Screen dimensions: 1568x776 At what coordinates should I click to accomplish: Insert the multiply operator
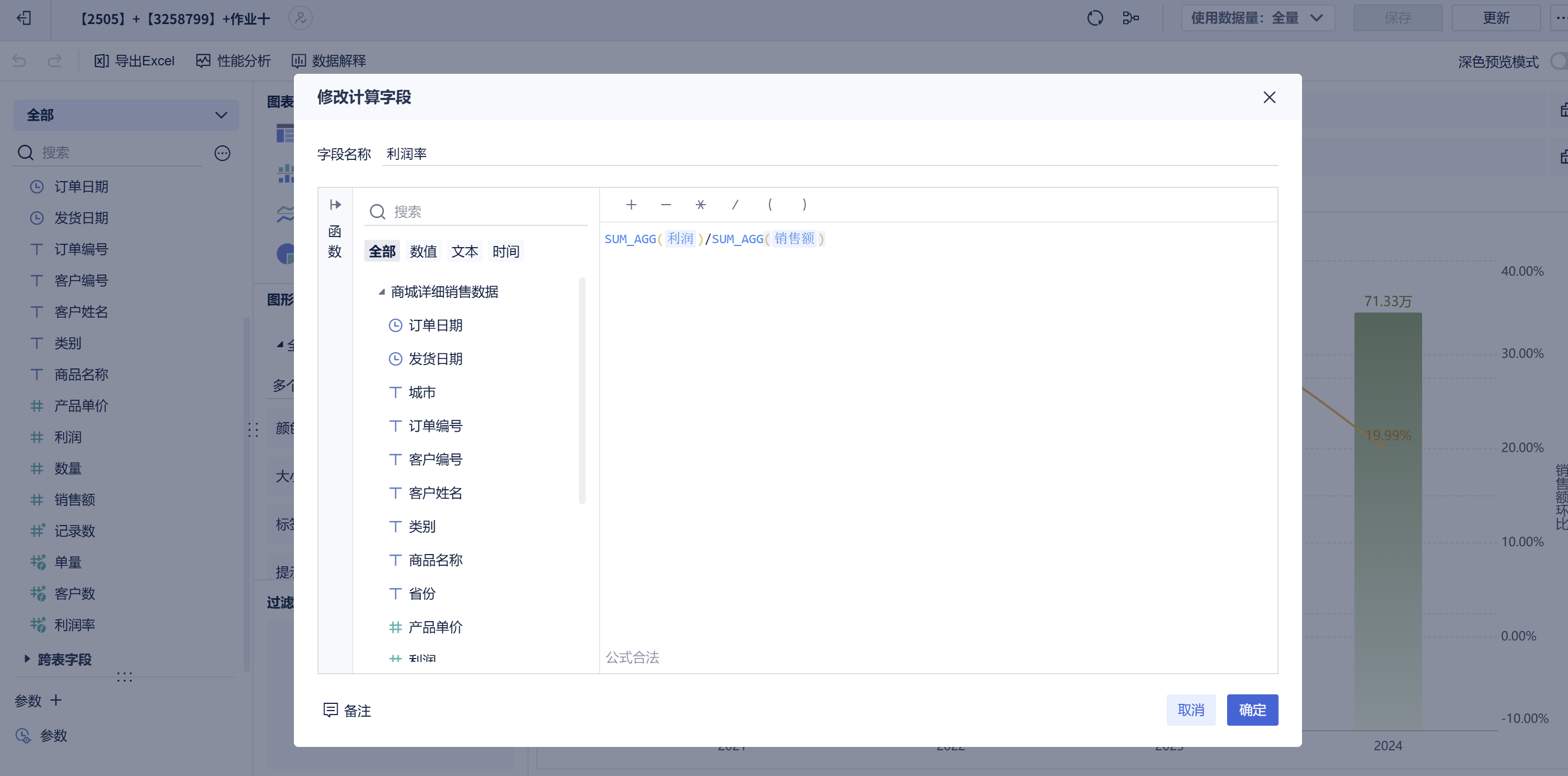(701, 205)
